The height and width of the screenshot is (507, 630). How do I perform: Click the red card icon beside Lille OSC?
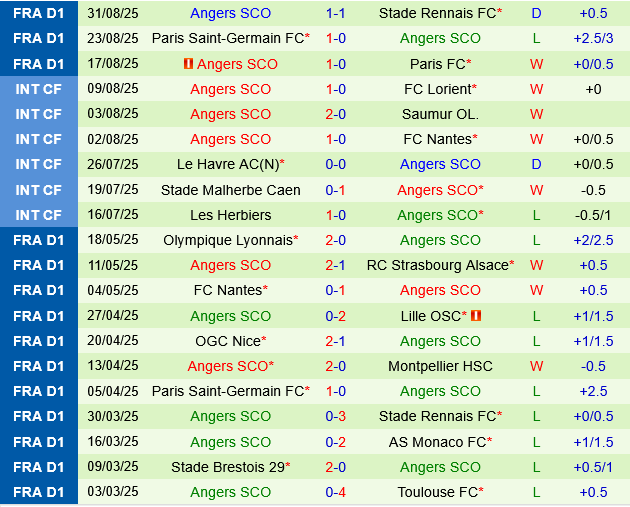tap(476, 316)
